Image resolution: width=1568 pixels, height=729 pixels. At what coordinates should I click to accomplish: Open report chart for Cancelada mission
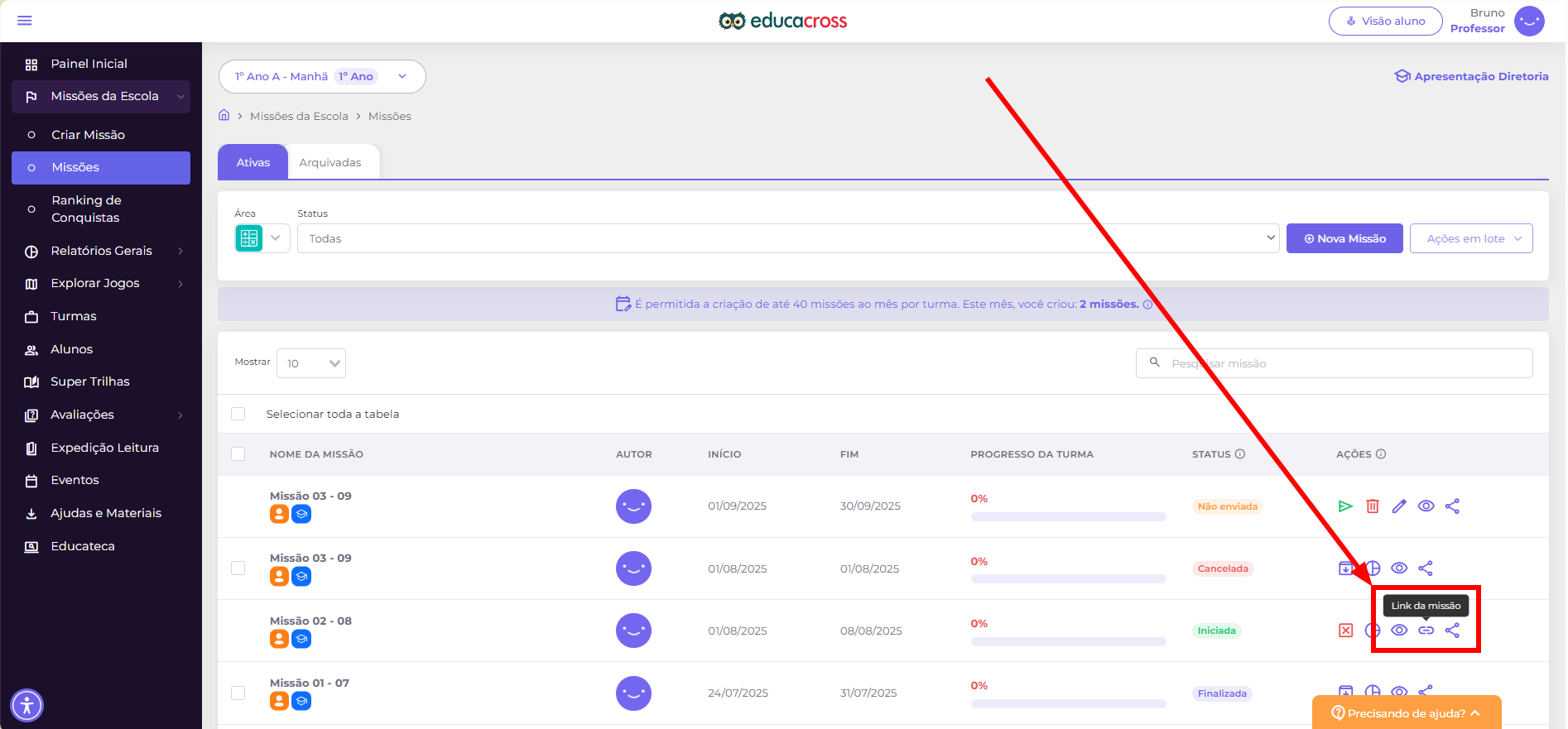(1373, 568)
